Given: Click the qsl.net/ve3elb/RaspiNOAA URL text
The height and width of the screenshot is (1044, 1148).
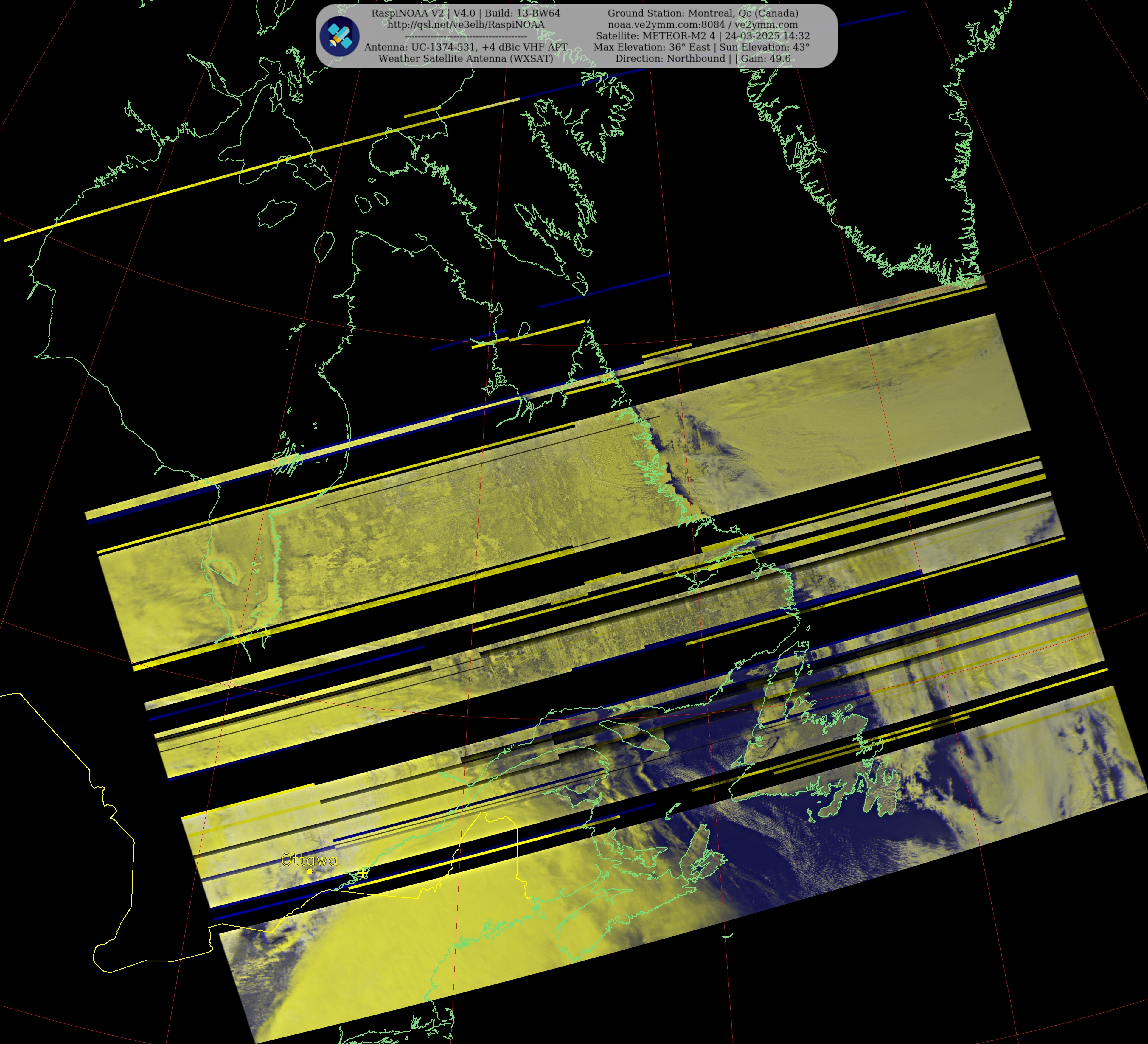Looking at the screenshot, I should 466,24.
